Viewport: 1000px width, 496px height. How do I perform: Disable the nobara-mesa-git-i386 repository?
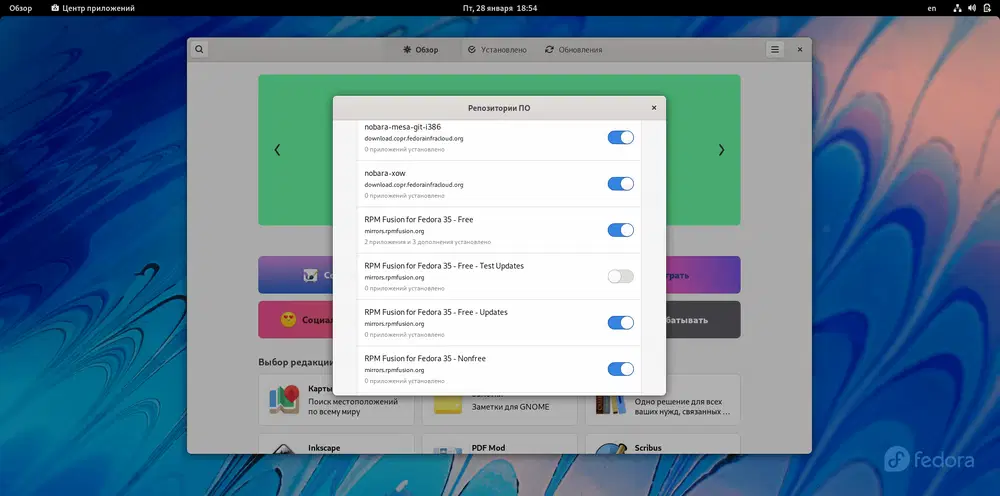pos(621,137)
